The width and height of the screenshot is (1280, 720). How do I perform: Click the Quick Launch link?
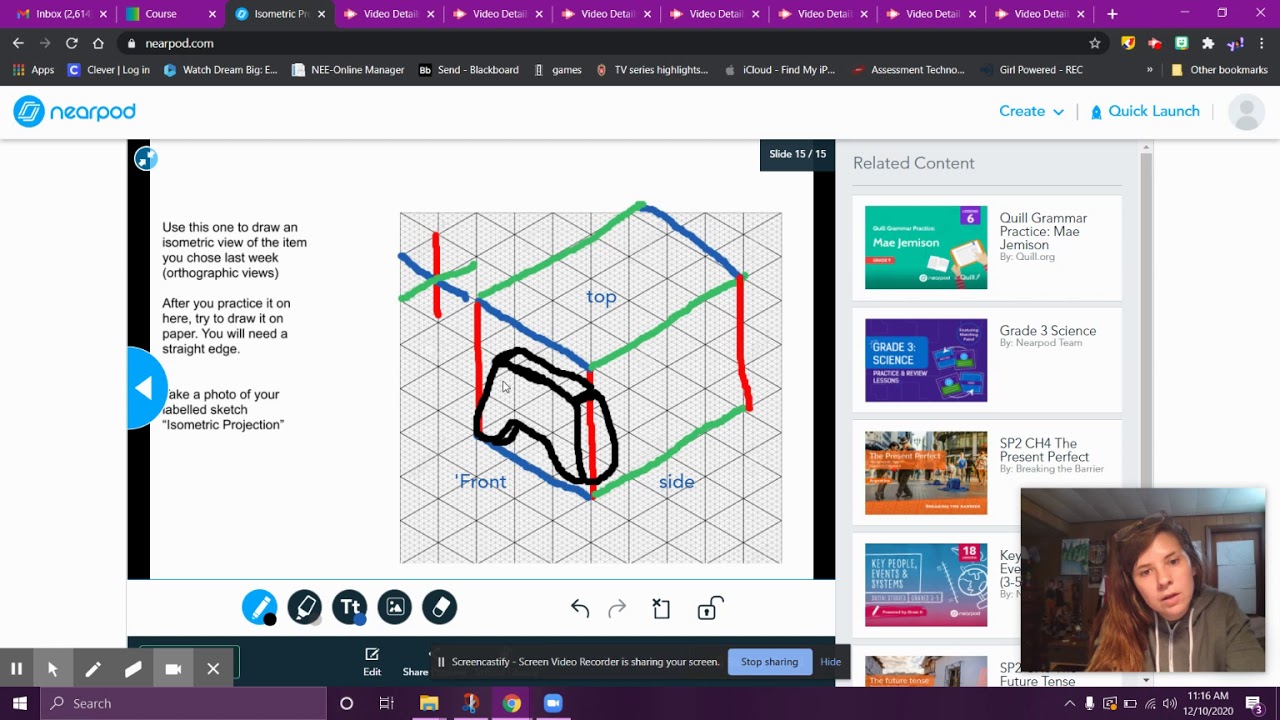point(1145,111)
